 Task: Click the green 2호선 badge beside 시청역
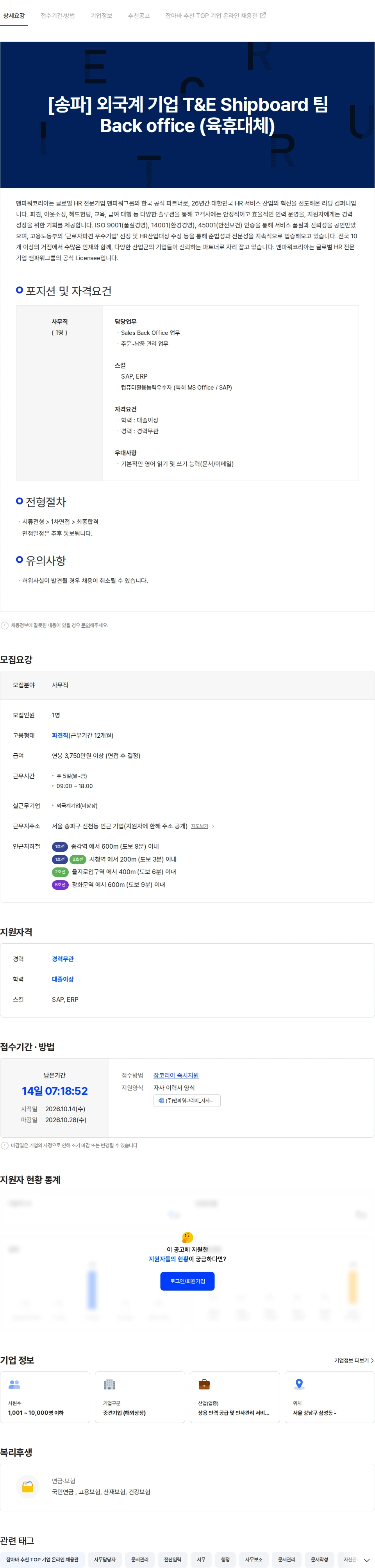(x=78, y=859)
